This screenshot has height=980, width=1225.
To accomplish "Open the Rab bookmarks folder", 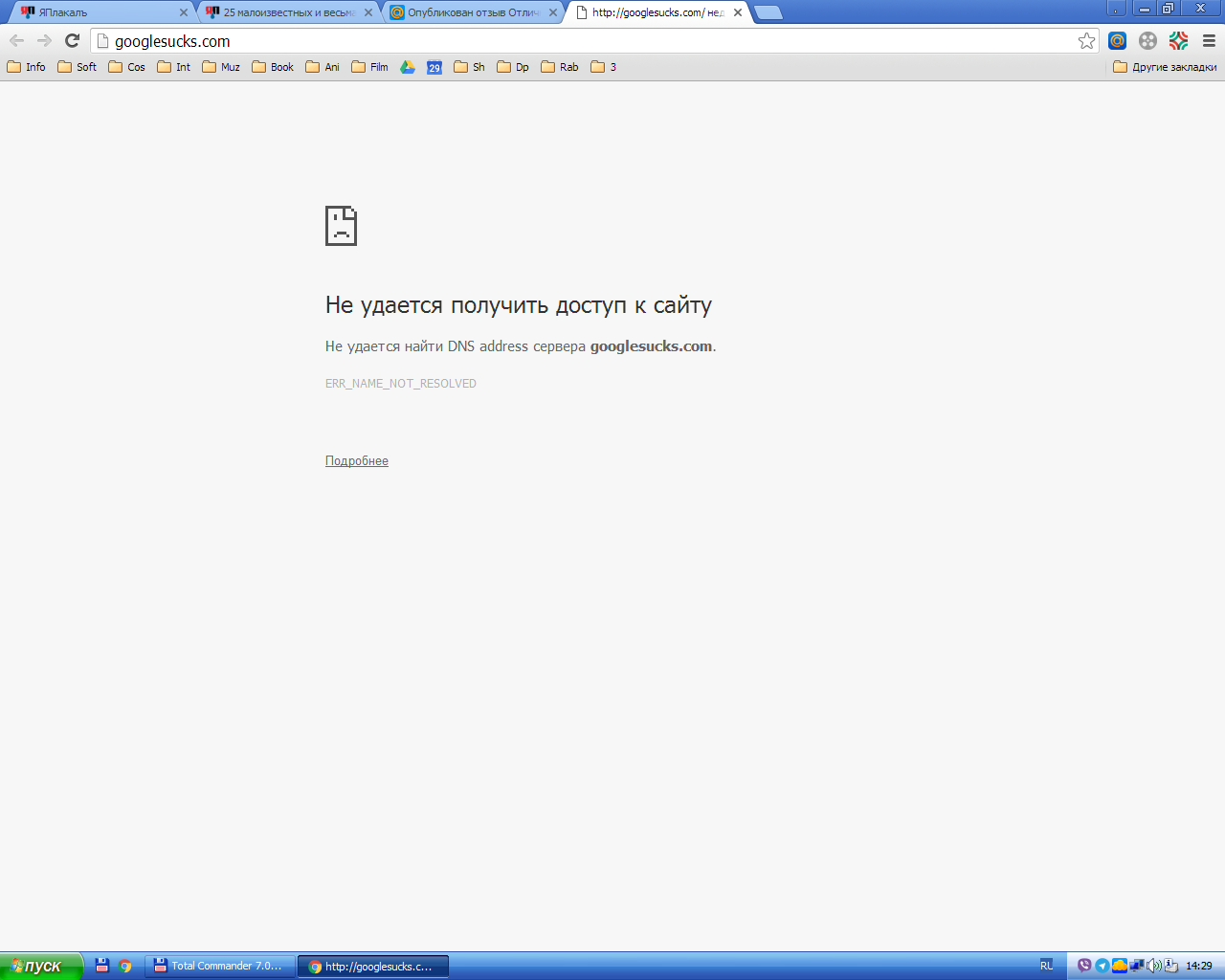I will tap(560, 67).
